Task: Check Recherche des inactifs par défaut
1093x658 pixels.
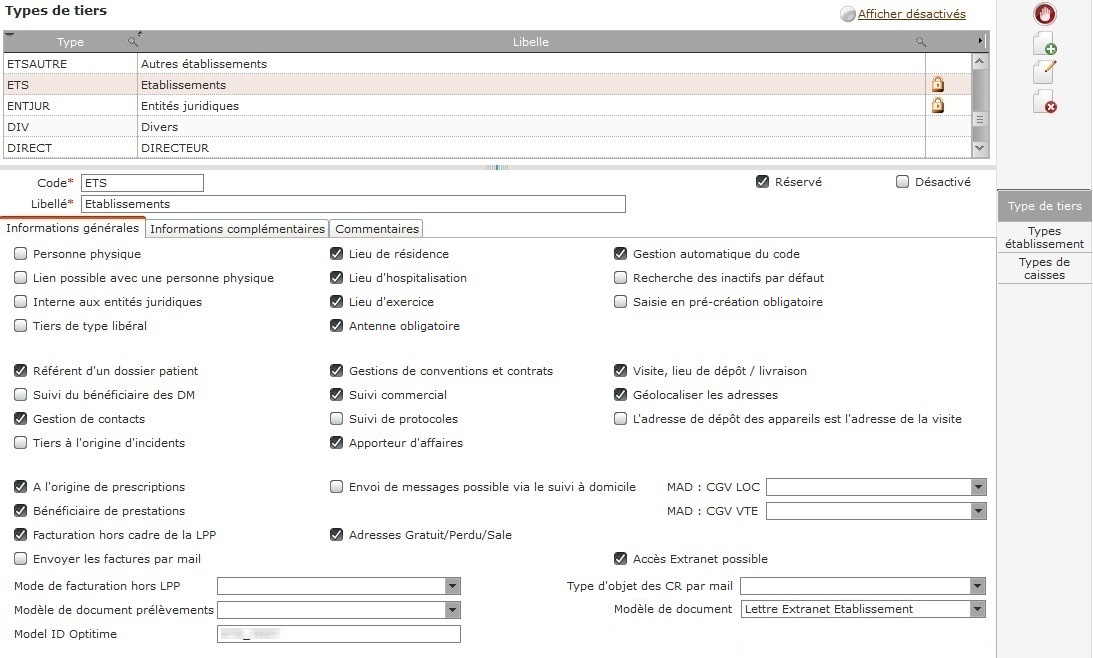Action: (620, 277)
